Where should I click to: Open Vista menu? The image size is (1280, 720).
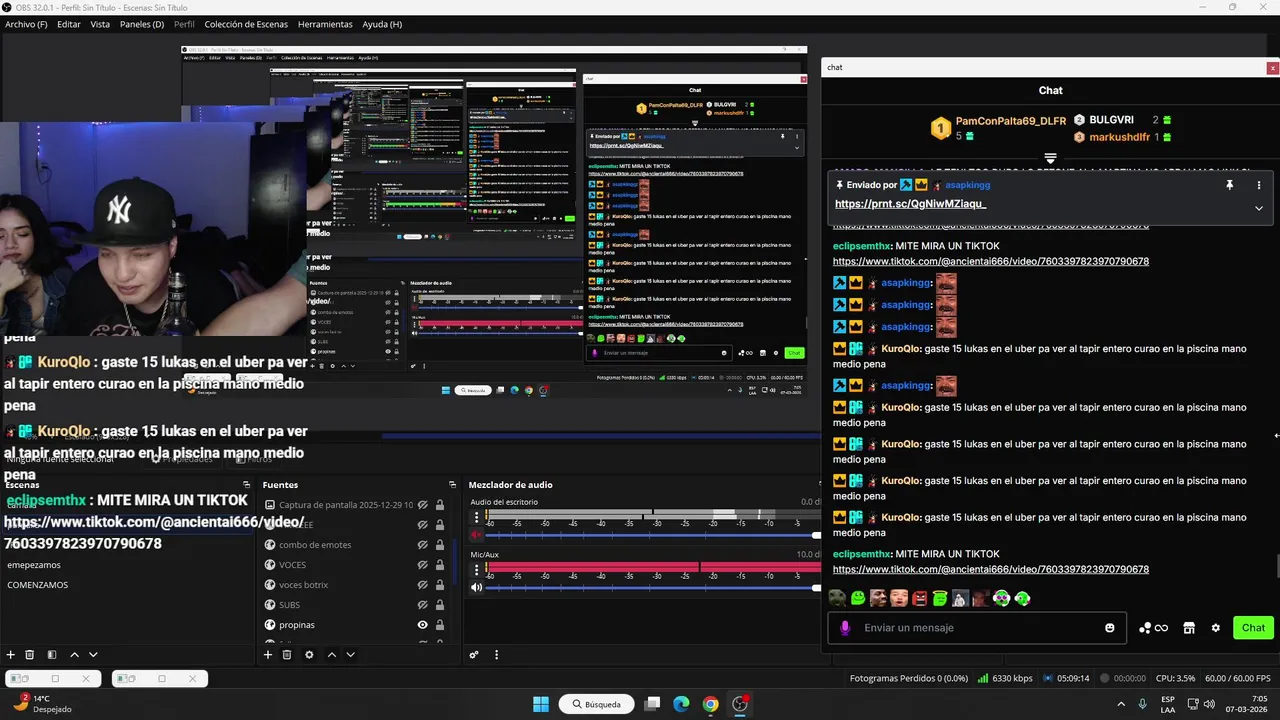point(100,24)
